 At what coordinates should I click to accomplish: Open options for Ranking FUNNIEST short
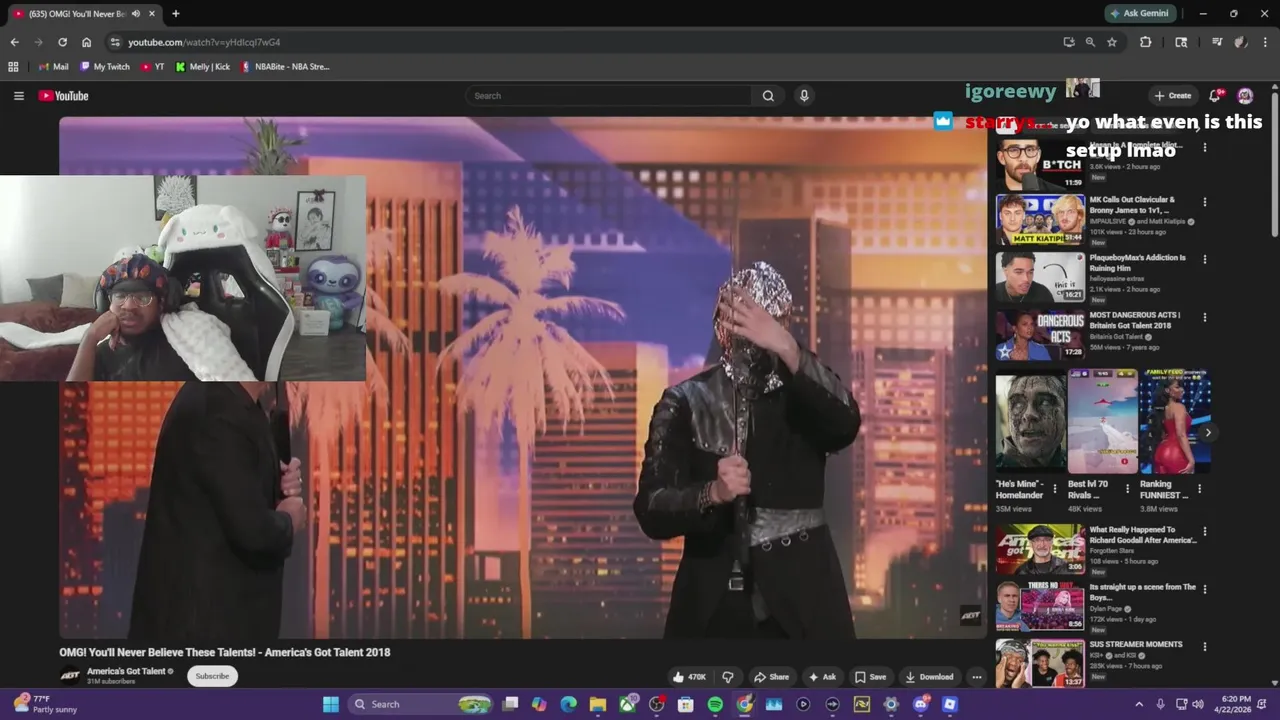click(1199, 489)
